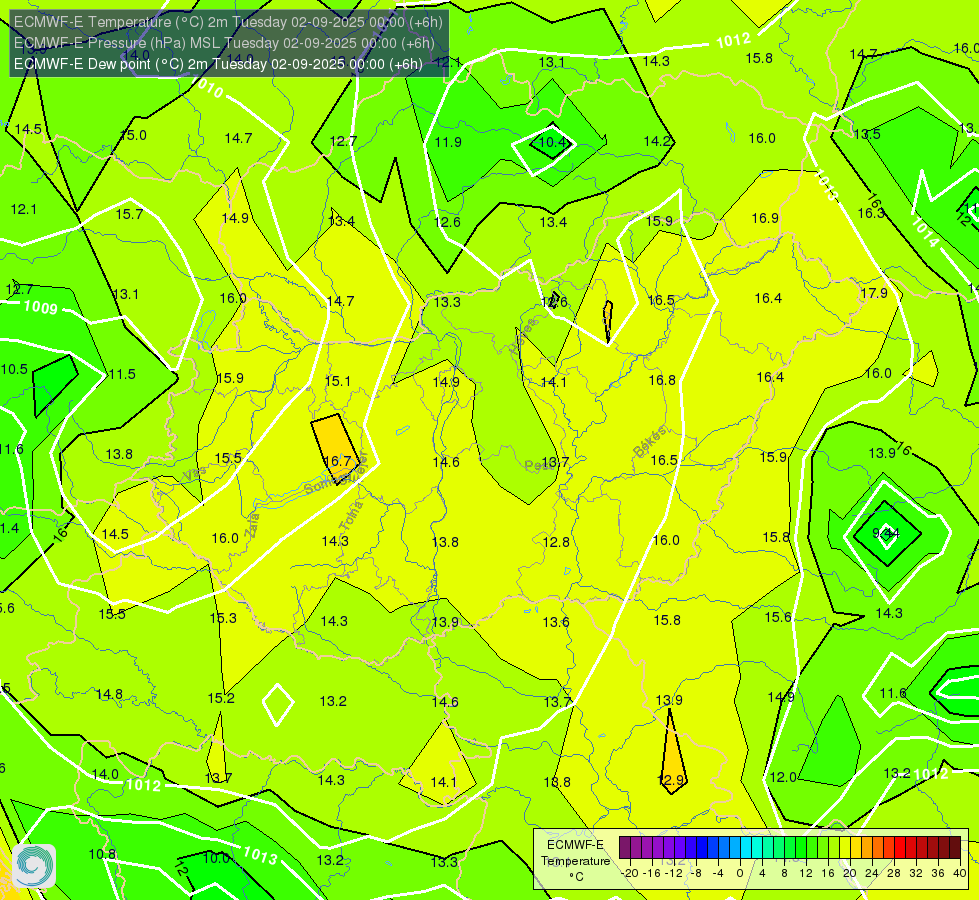Click the 14.2 temperature value
Image resolution: width=979 pixels, height=900 pixels.
point(657,141)
